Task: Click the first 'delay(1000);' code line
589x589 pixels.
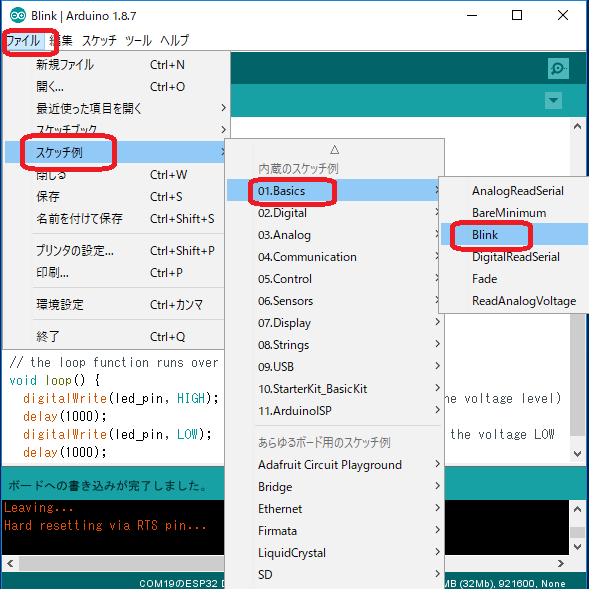Action: point(65,416)
